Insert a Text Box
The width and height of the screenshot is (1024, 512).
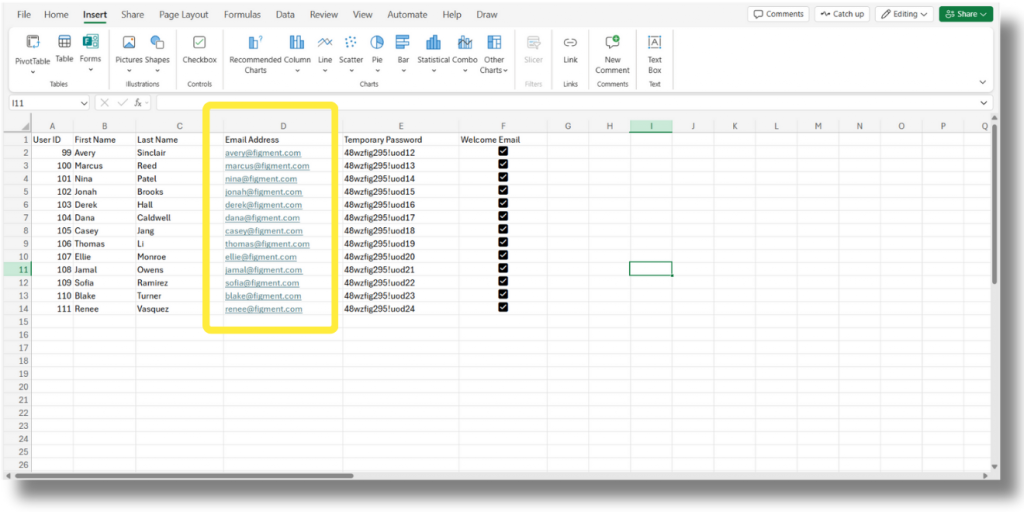(x=654, y=50)
